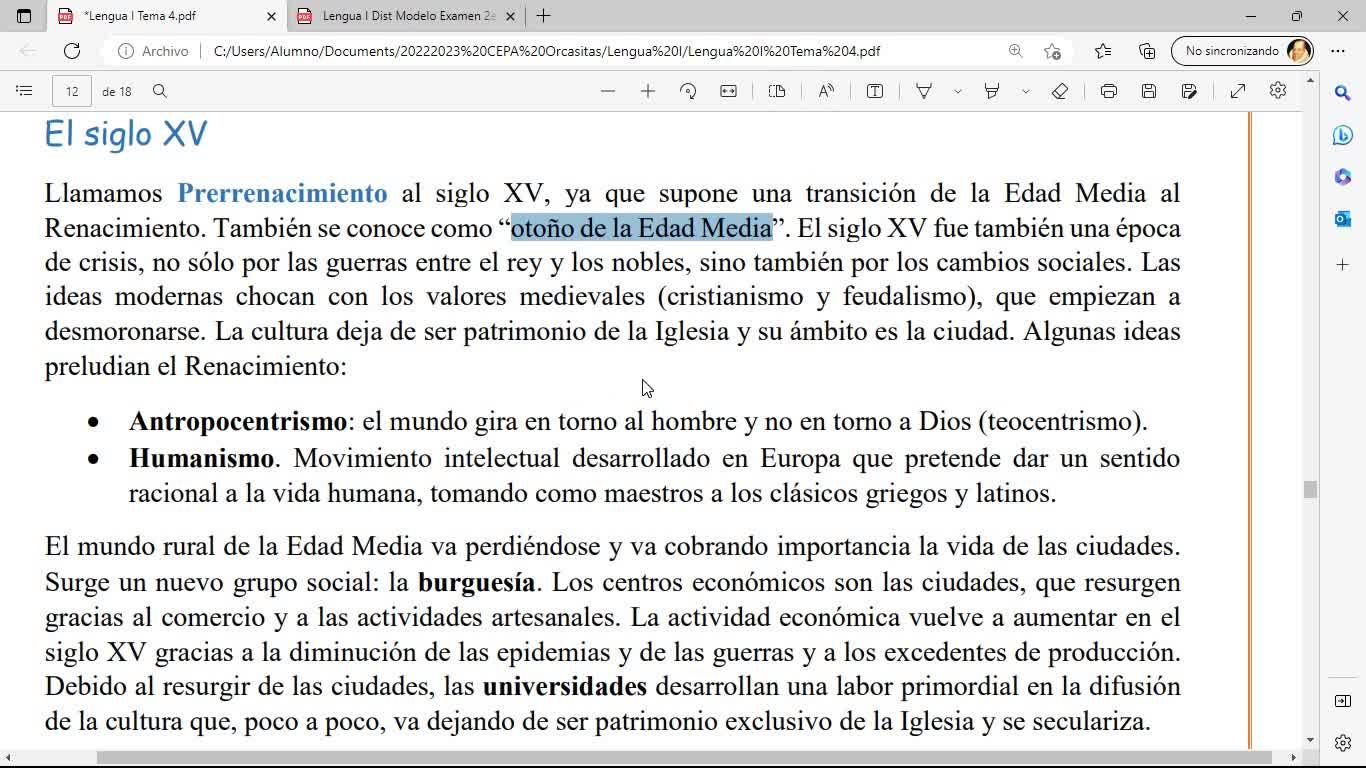This screenshot has width=1366, height=768.
Task: Open PDF toolbar settings gear
Action: pyautogui.click(x=1278, y=91)
